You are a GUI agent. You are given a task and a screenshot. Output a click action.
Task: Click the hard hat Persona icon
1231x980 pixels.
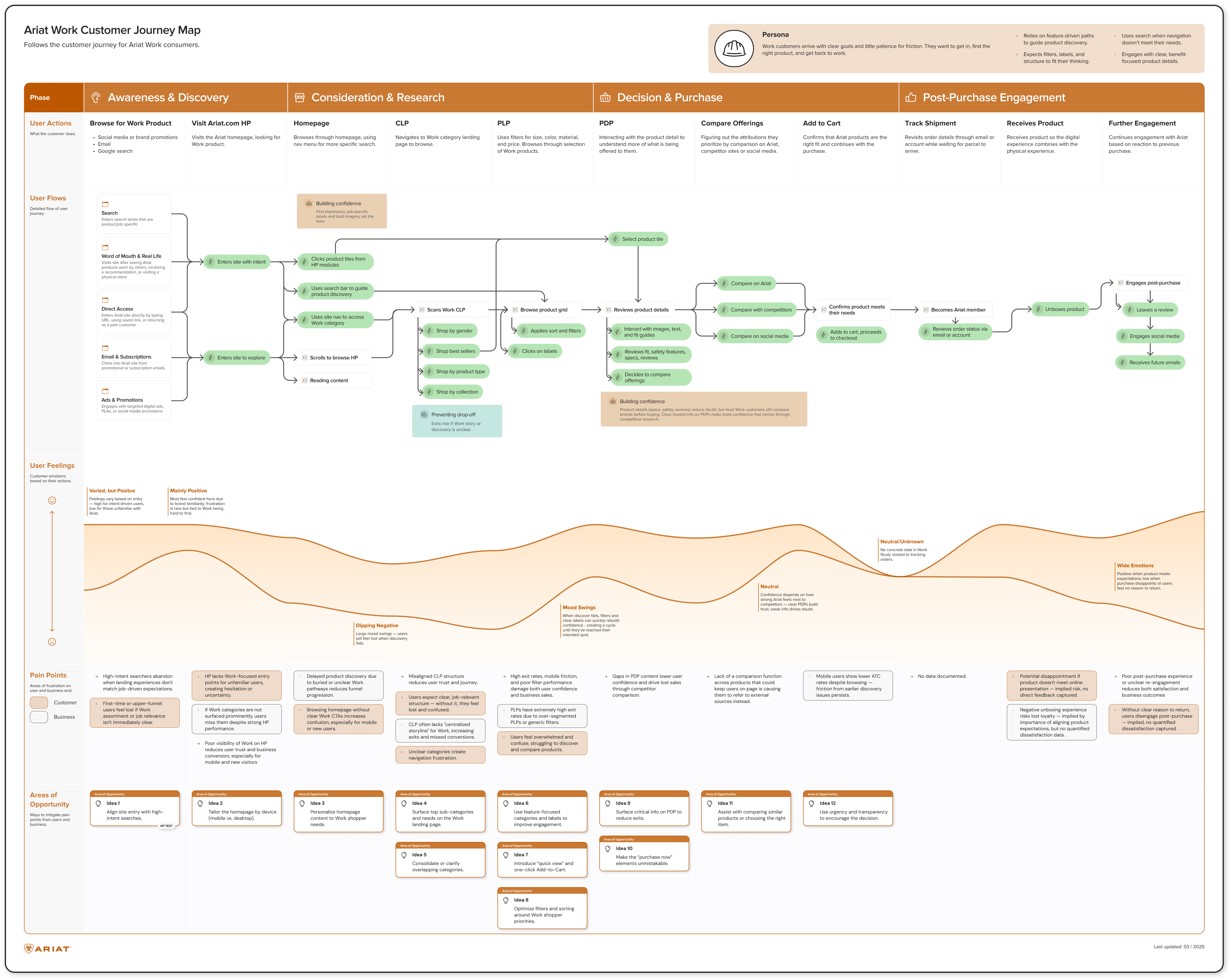tap(734, 49)
